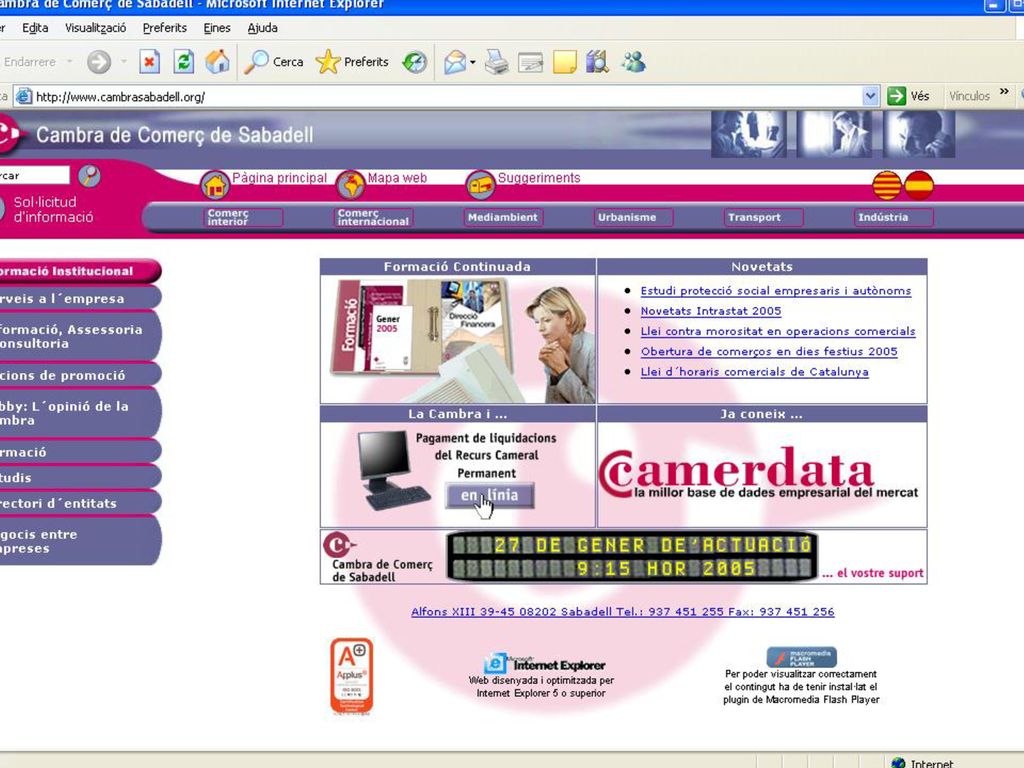Select Accions de promoció sidebar item
This screenshot has height=768, width=1024.
point(80,375)
